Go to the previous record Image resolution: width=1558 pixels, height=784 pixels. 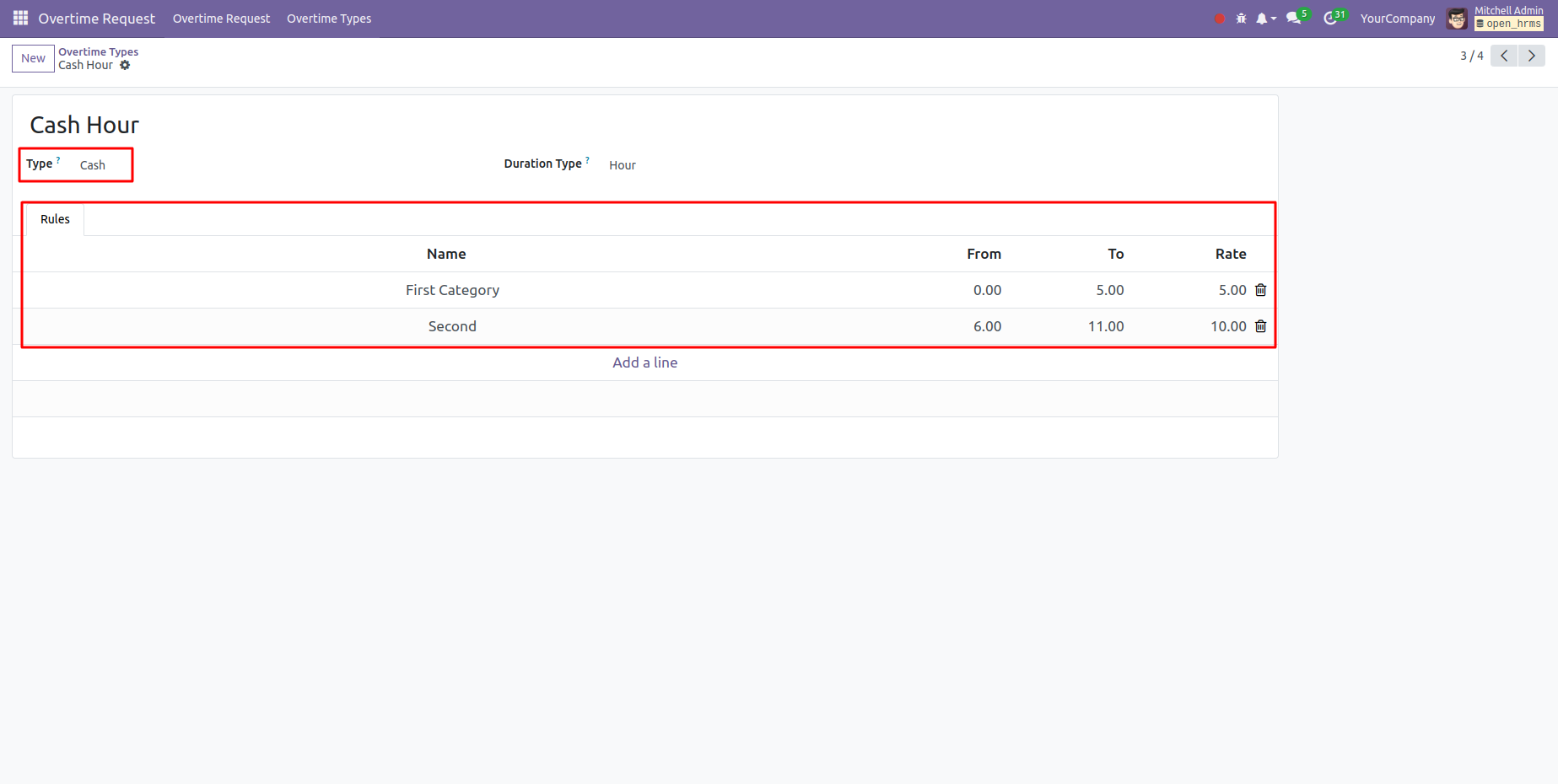tap(1504, 56)
